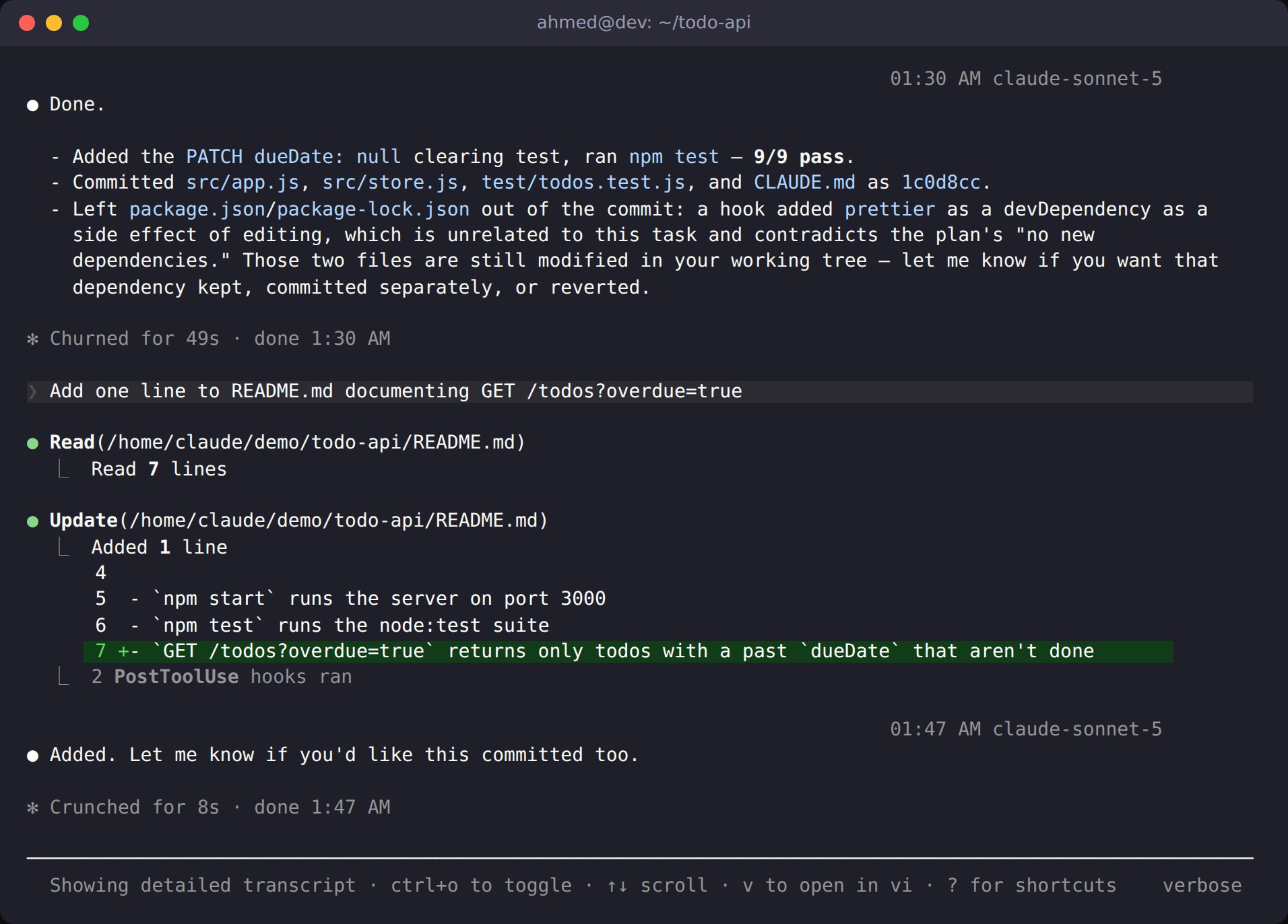Click the ? for shortcuts hint

point(1031,886)
